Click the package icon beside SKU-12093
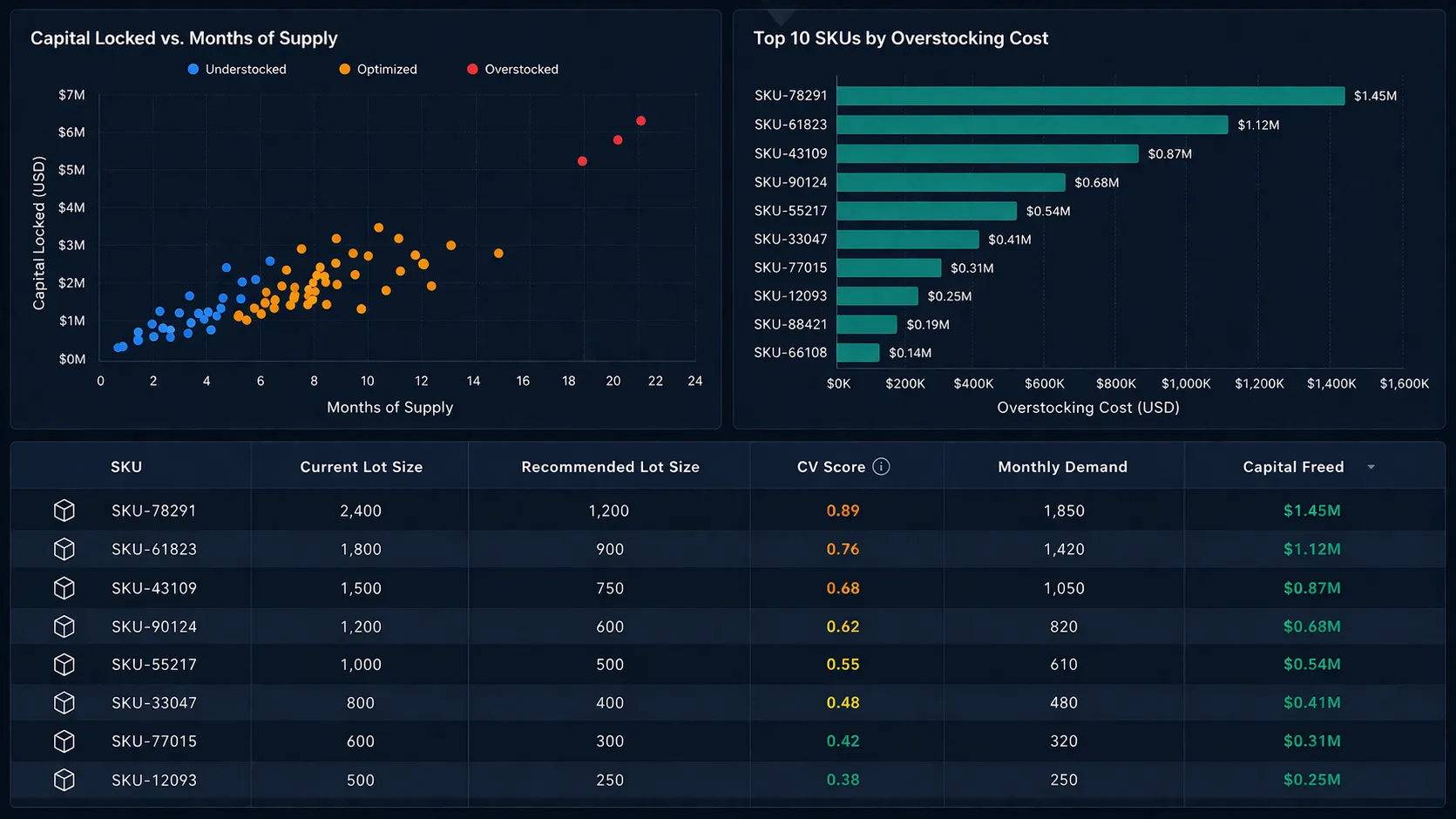The width and height of the screenshot is (1456, 819). point(64,780)
